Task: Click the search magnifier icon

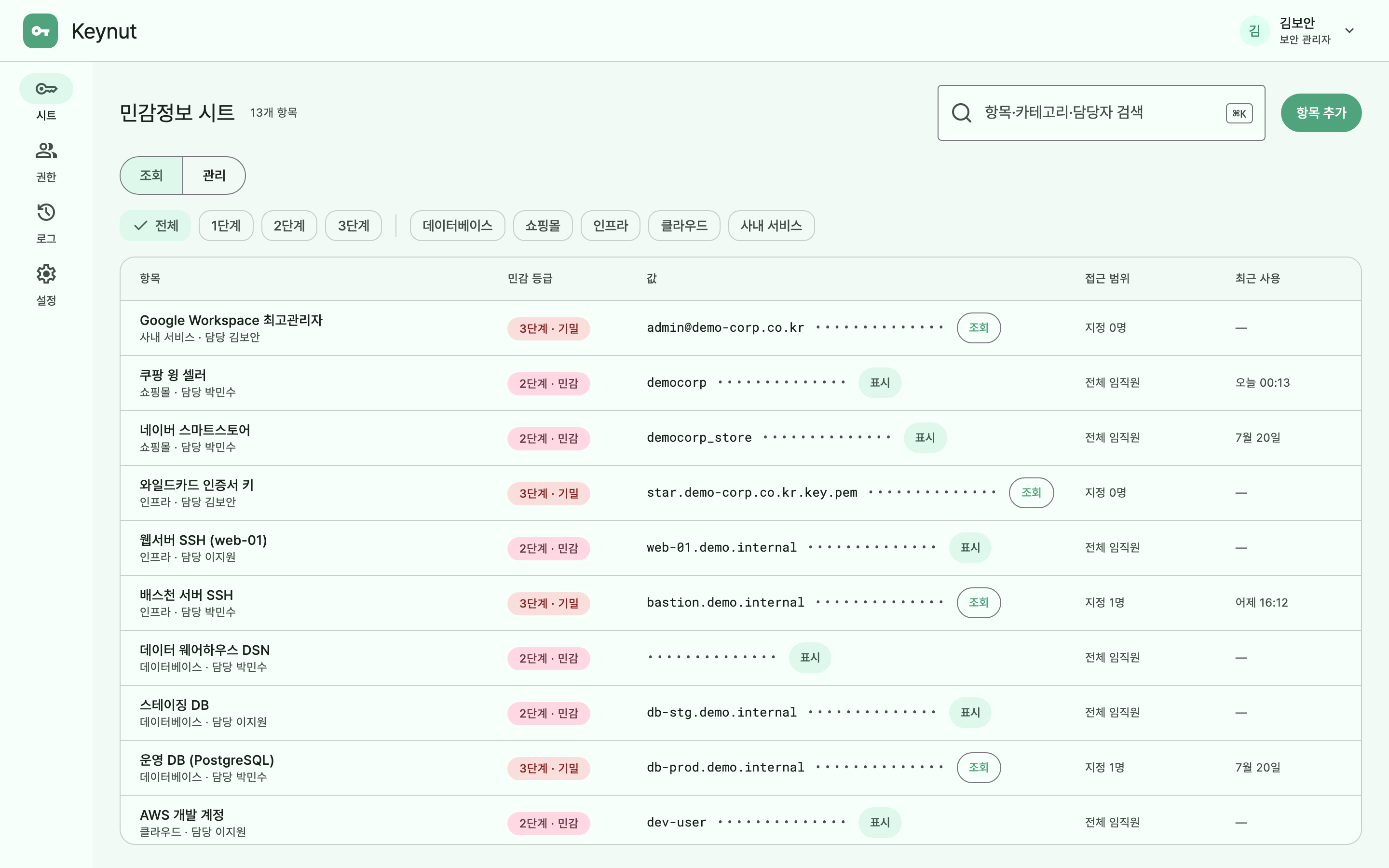Action: (961, 112)
